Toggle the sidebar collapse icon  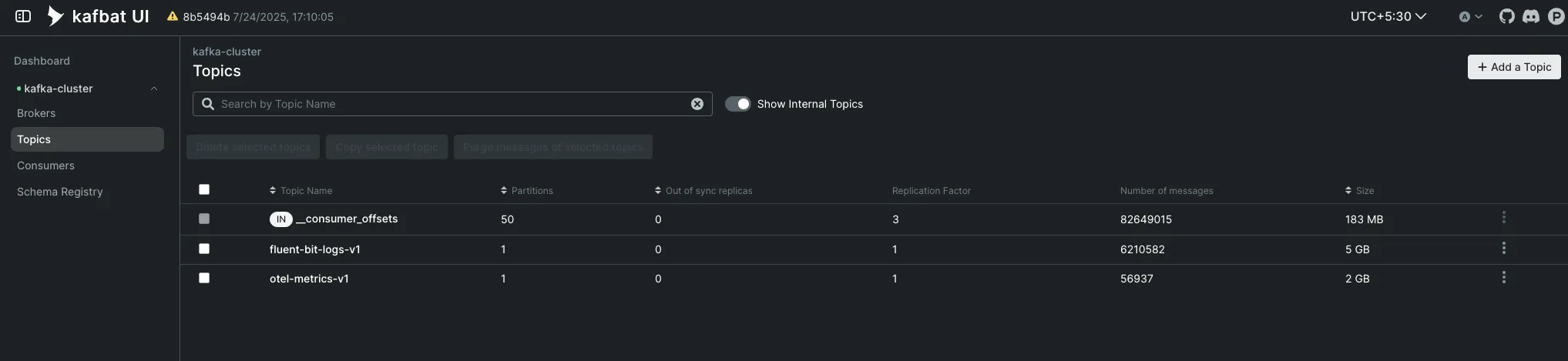(23, 16)
